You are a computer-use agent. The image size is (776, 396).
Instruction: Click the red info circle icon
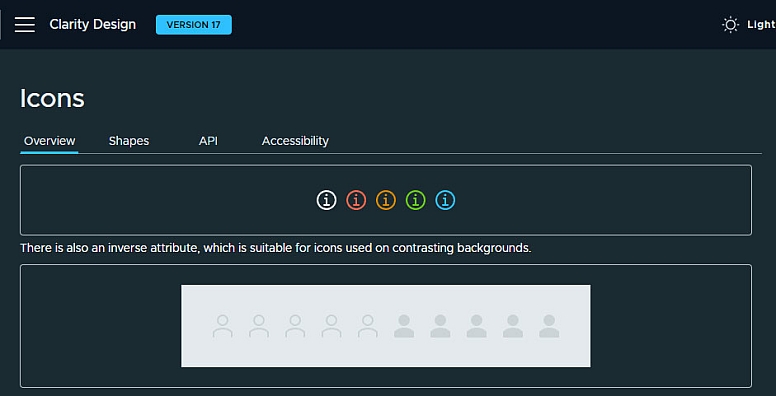click(x=356, y=200)
